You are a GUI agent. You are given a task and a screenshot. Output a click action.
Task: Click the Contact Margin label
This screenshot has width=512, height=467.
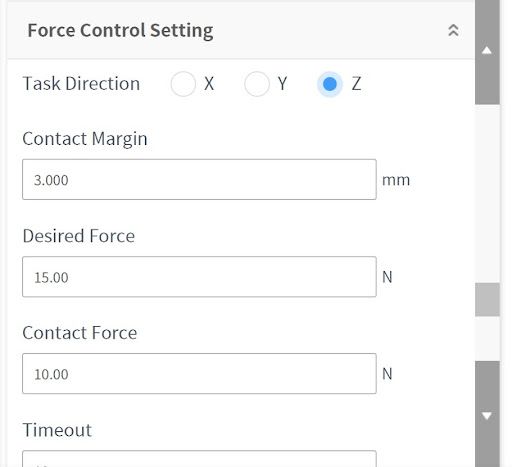pyautogui.click(x=85, y=139)
